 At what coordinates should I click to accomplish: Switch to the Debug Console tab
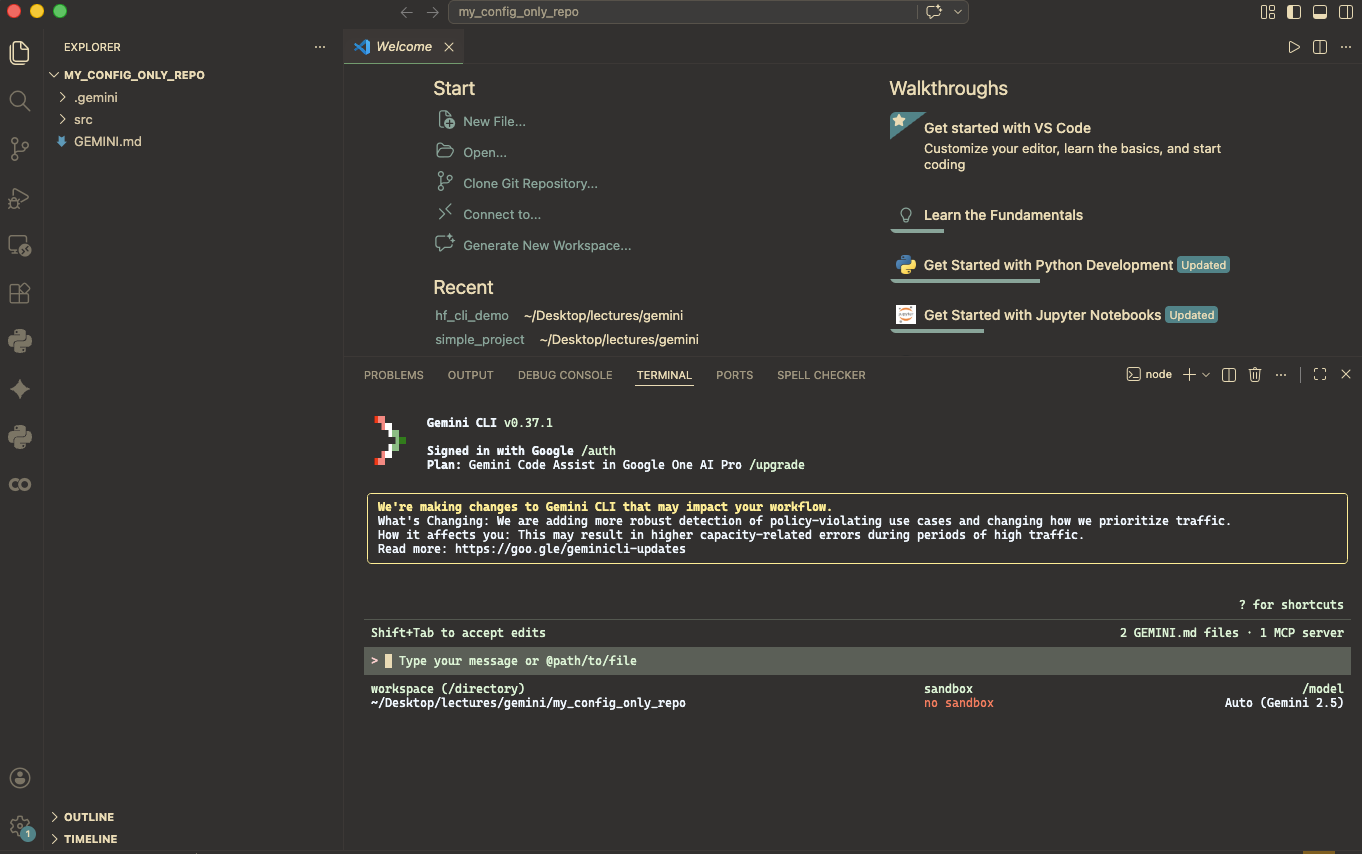[565, 375]
